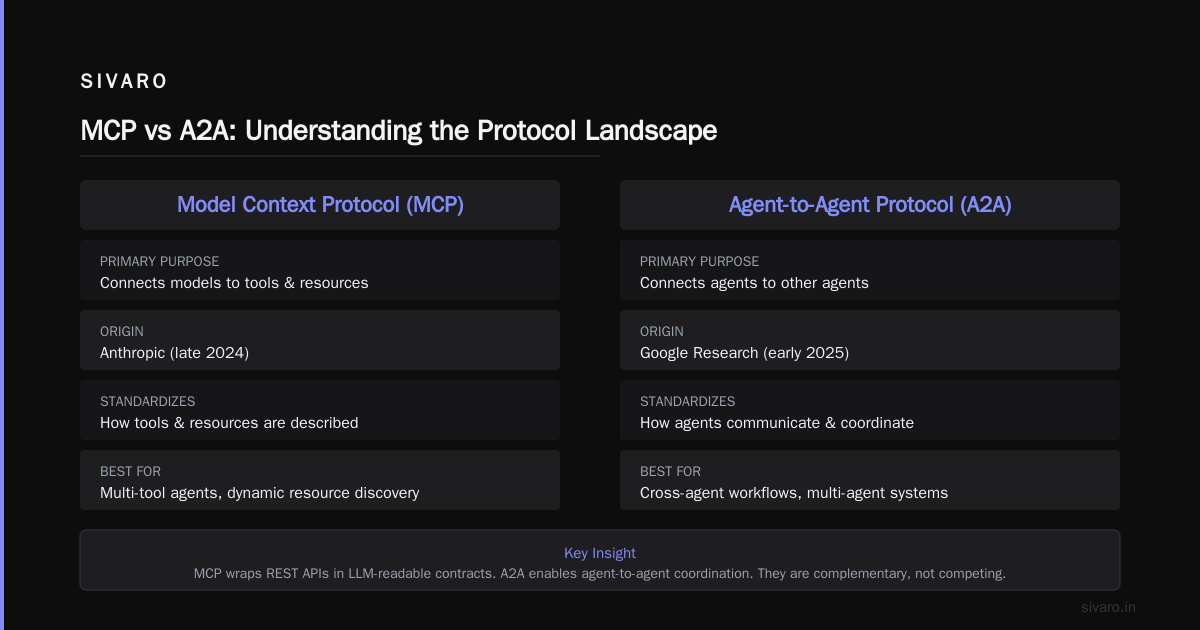The height and width of the screenshot is (630, 1200).
Task: Open MCP Standardizes card
Action: point(320,410)
